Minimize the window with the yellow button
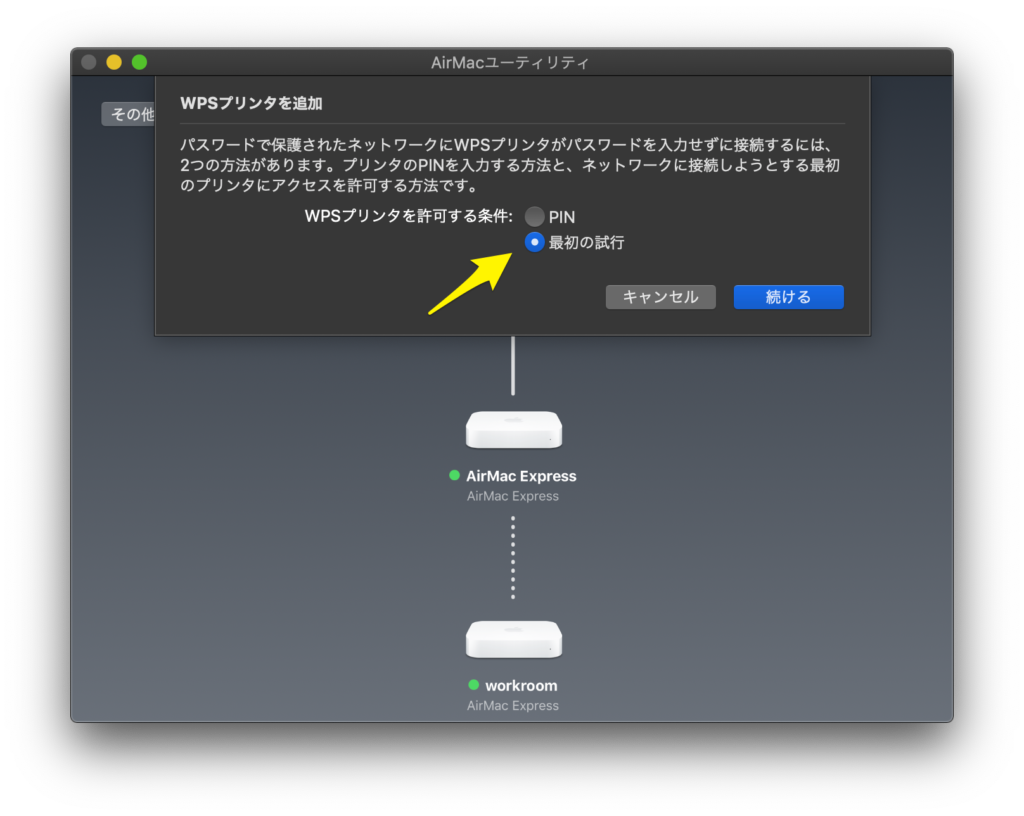 tap(114, 62)
